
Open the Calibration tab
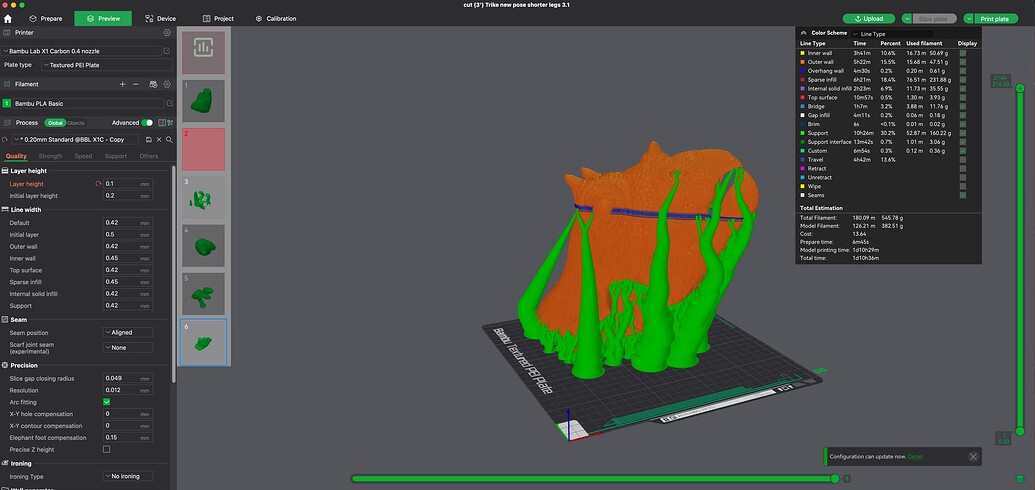click(276, 18)
